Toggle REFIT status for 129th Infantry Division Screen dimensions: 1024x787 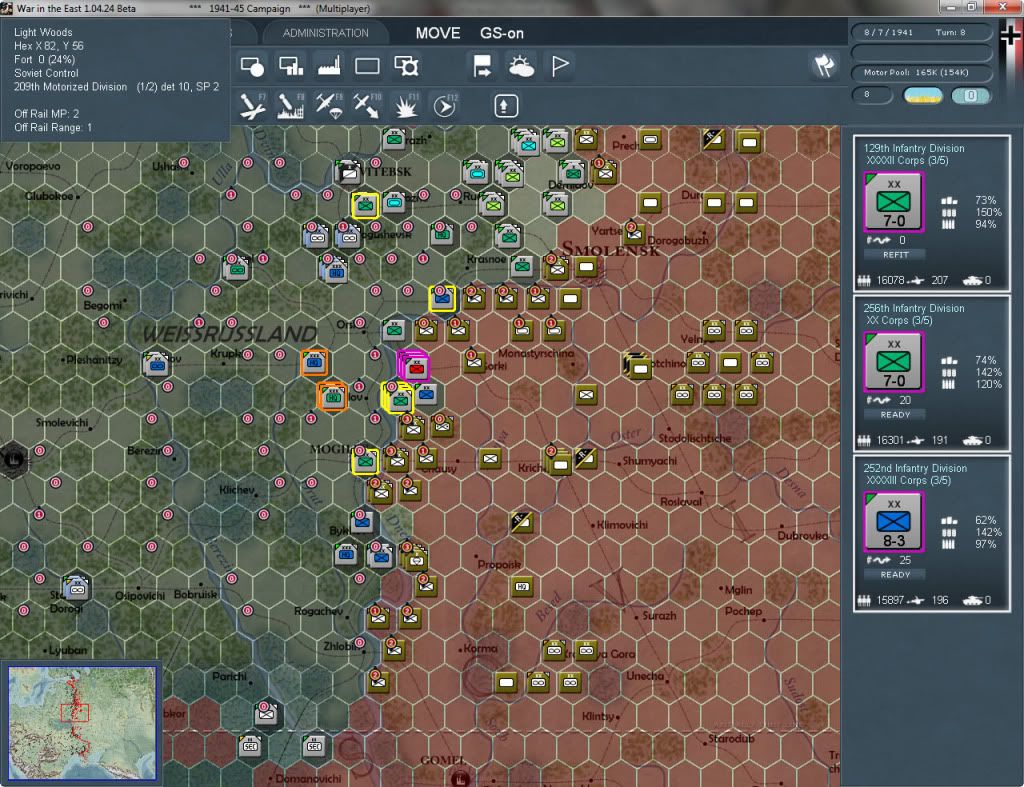(x=895, y=255)
